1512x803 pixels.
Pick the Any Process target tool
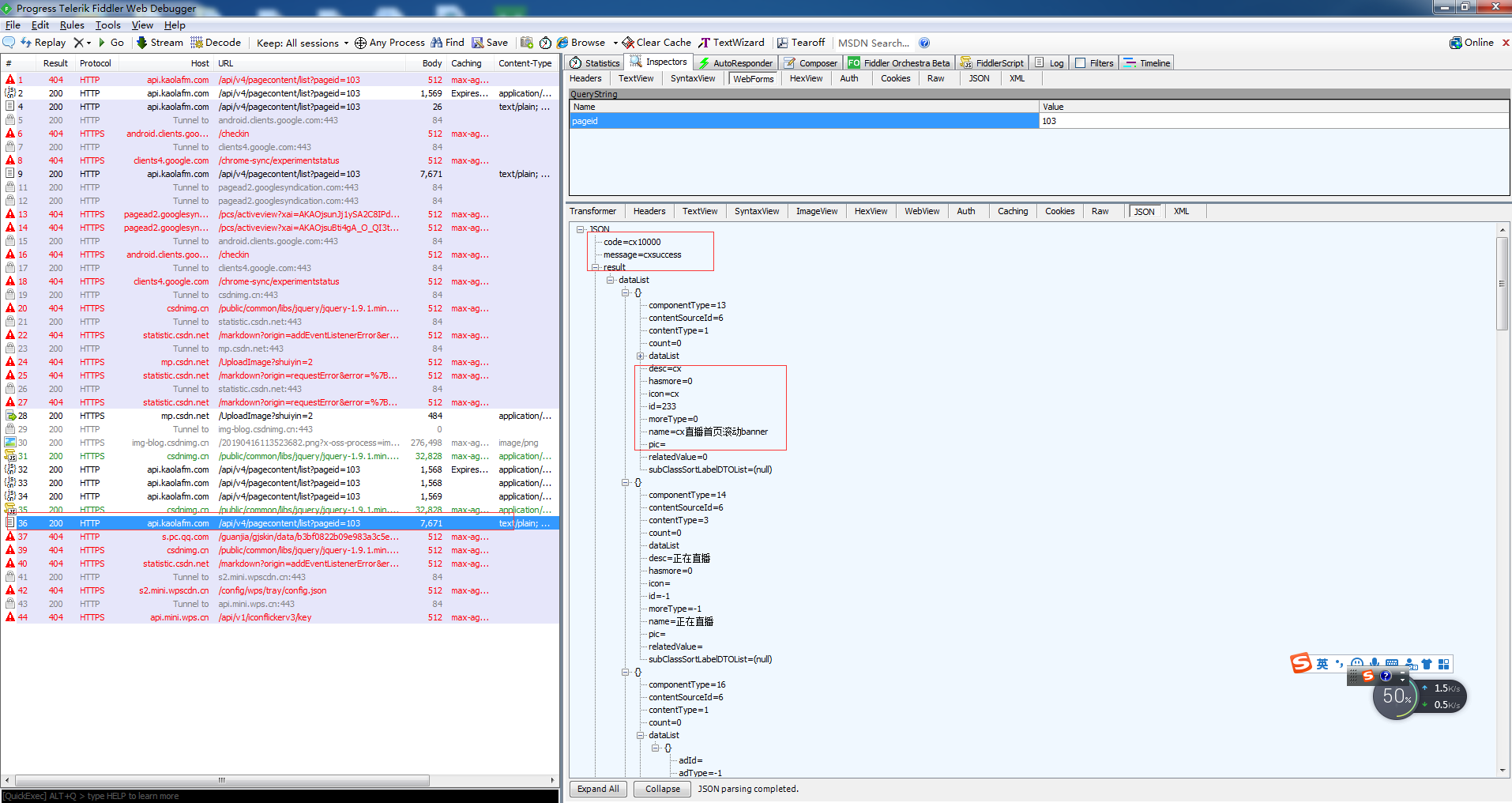pos(389,43)
